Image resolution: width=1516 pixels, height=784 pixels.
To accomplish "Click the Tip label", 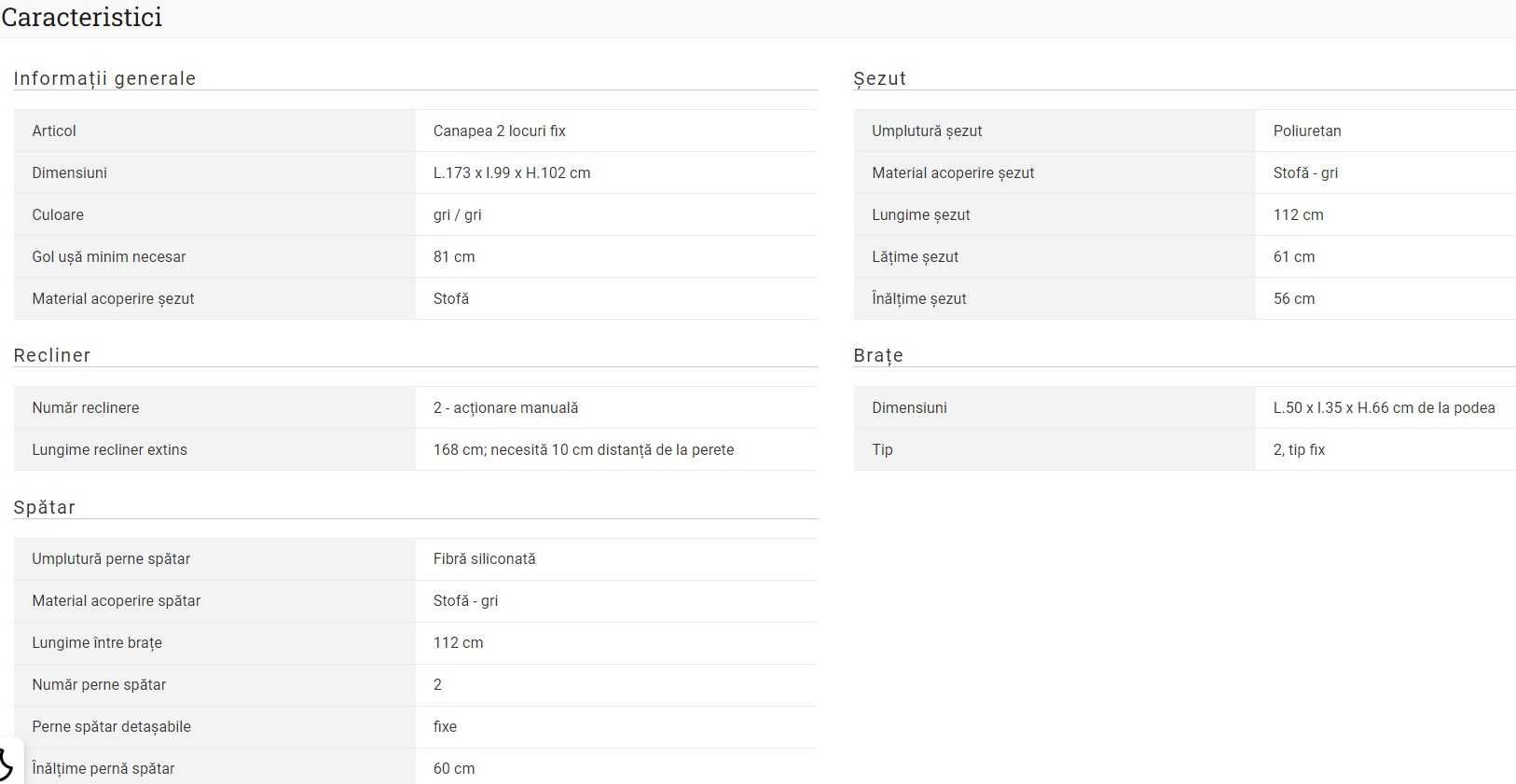I will point(882,449).
